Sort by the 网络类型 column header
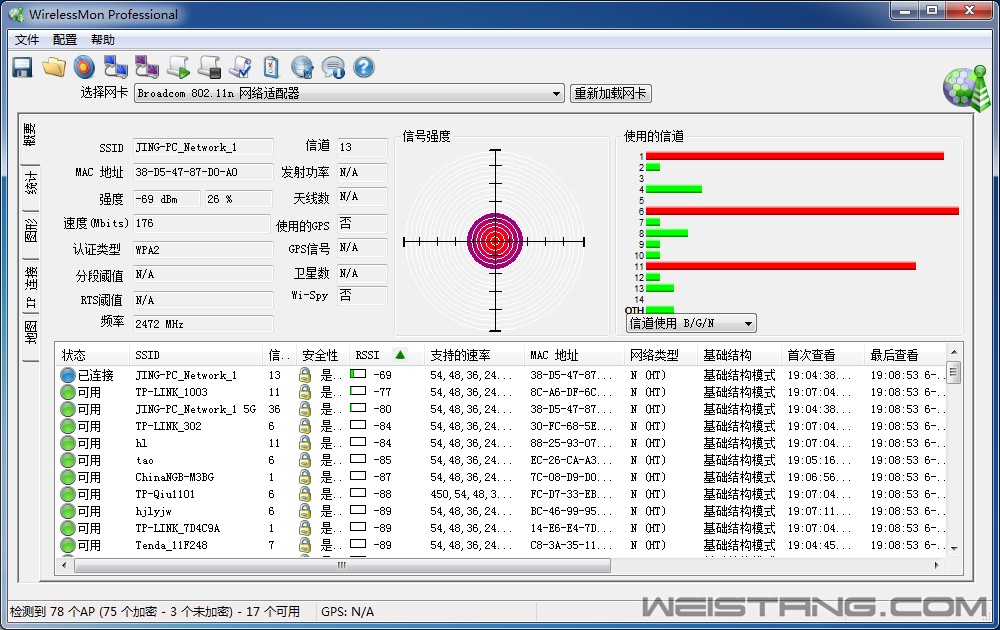The height and width of the screenshot is (630, 1000). pos(660,355)
